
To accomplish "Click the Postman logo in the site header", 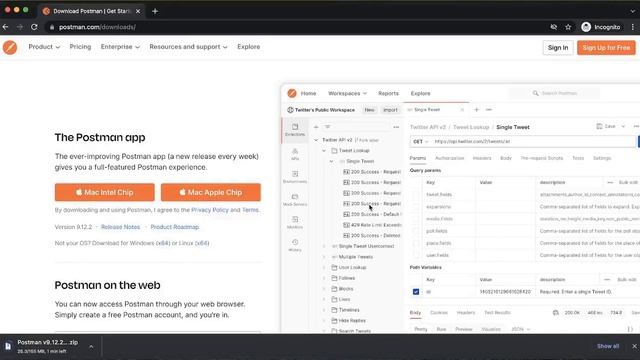I will click(10, 47).
